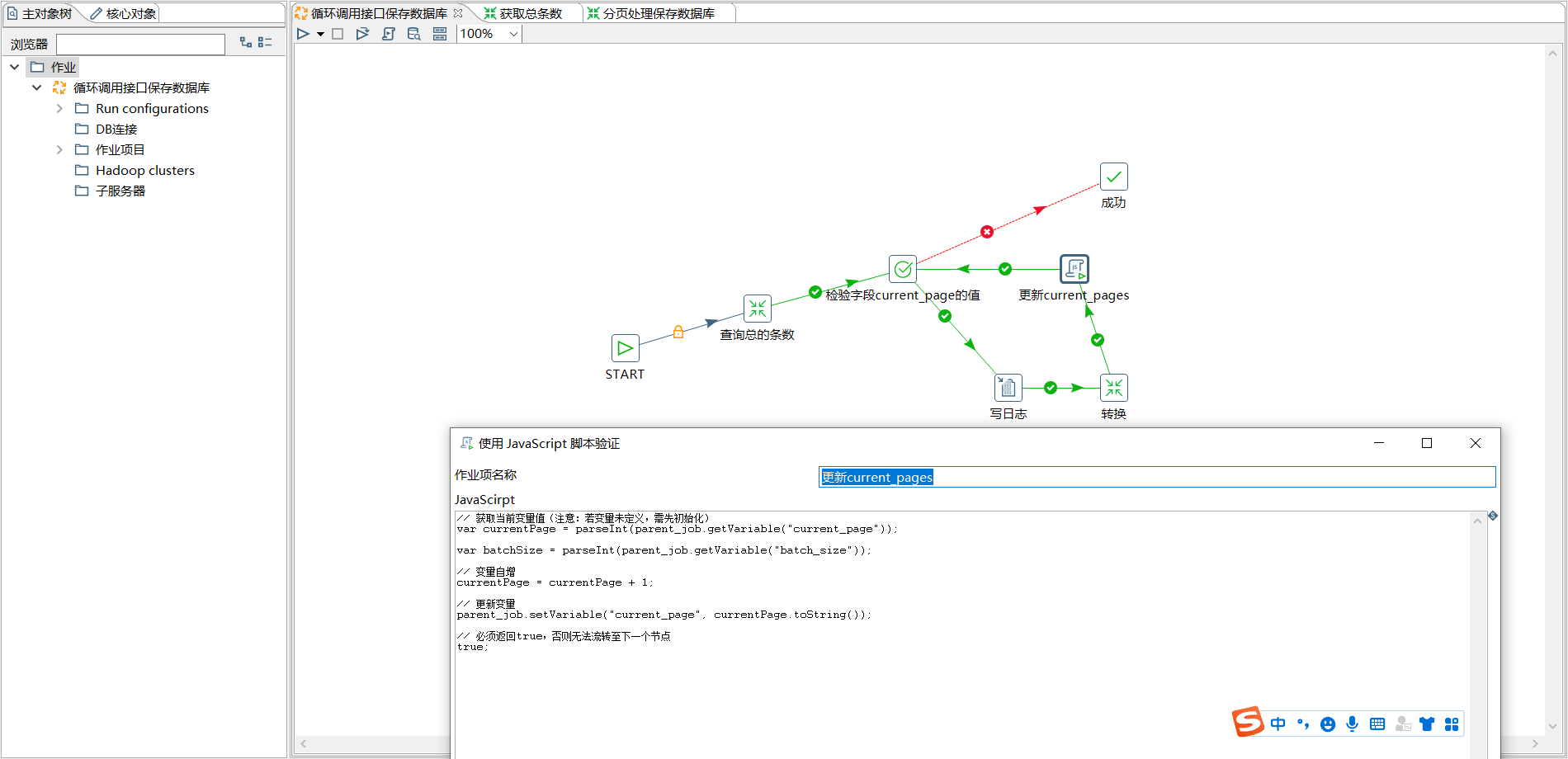Image resolution: width=1568 pixels, height=759 pixels.
Task: Toggle the red false hop condition icon
Action: (987, 232)
